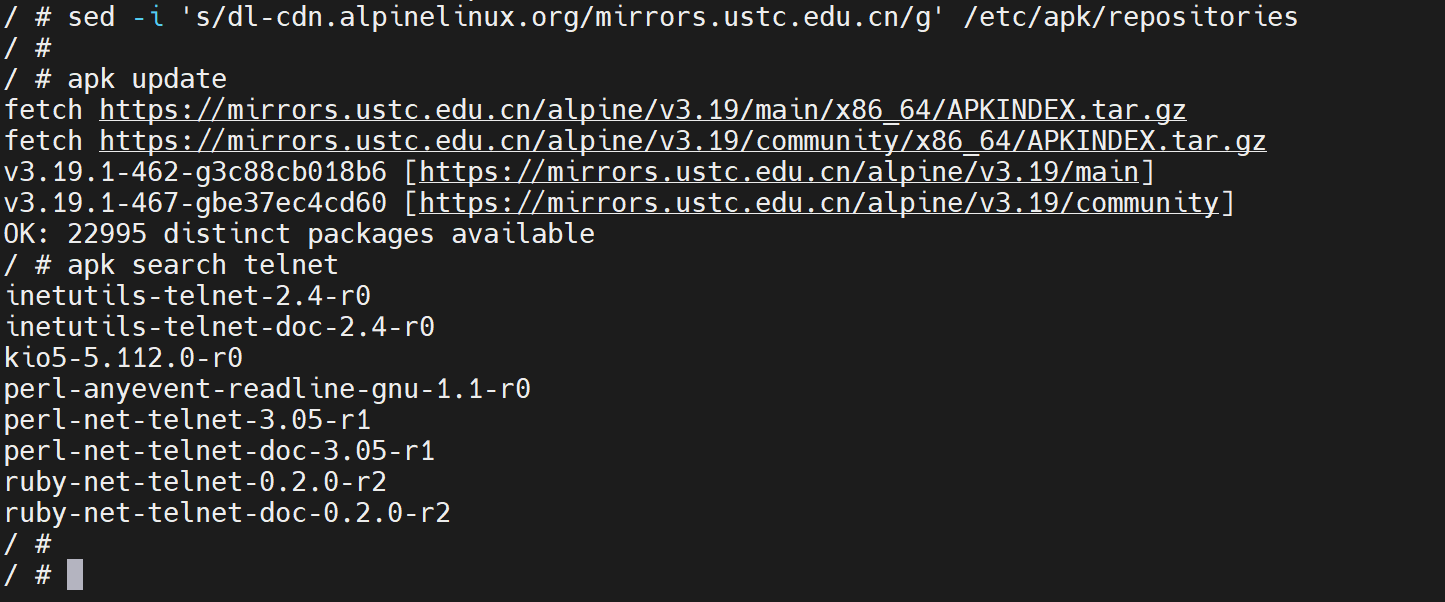Pick the perl-anyevent-readline-gnu-1.1-r0 result
This screenshot has height=602, width=1445.
[x=267, y=389]
